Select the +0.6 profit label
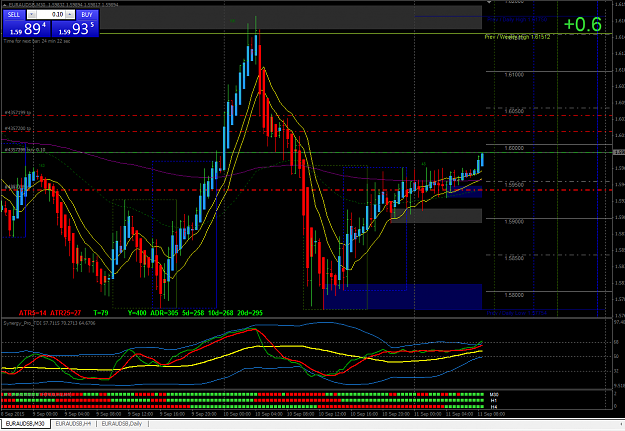625x431 pixels. 582,24
